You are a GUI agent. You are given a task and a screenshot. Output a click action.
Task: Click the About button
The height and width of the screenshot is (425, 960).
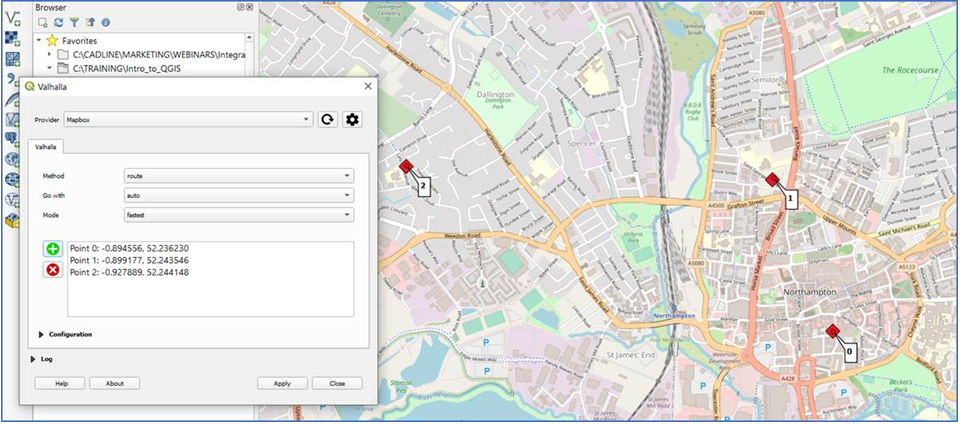[x=114, y=383]
